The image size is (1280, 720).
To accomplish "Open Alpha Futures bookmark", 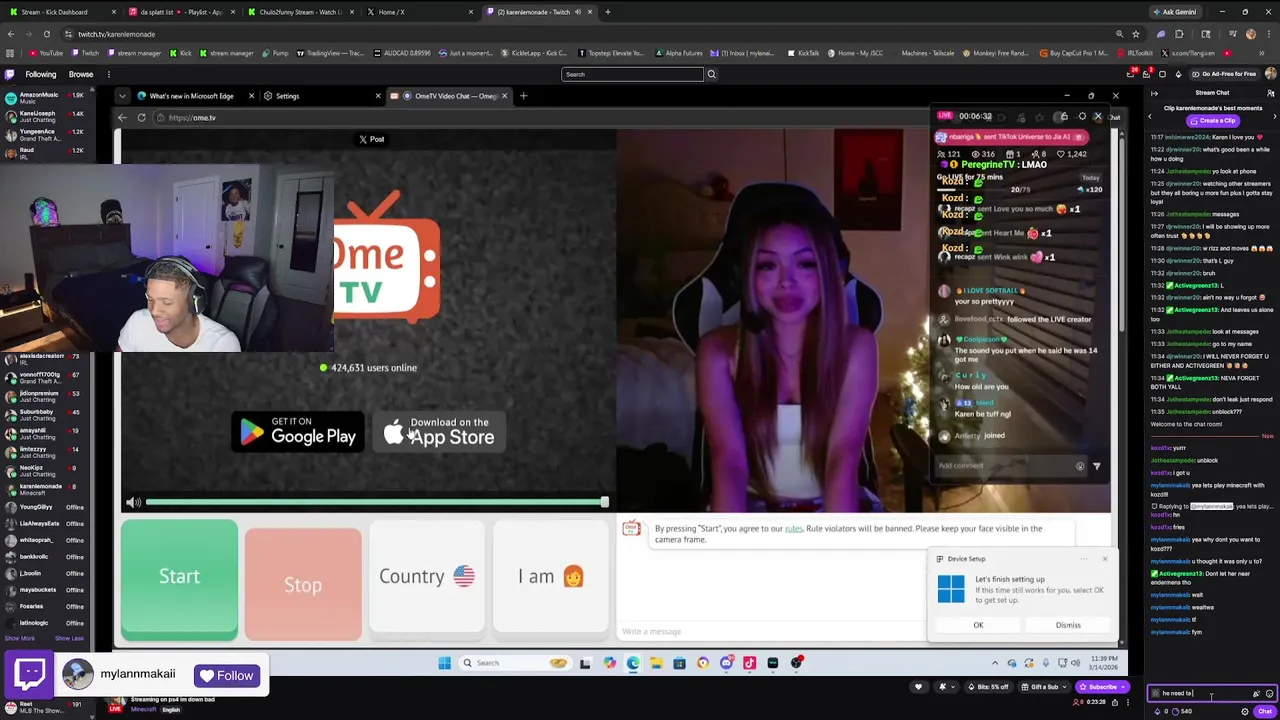I will (x=678, y=53).
